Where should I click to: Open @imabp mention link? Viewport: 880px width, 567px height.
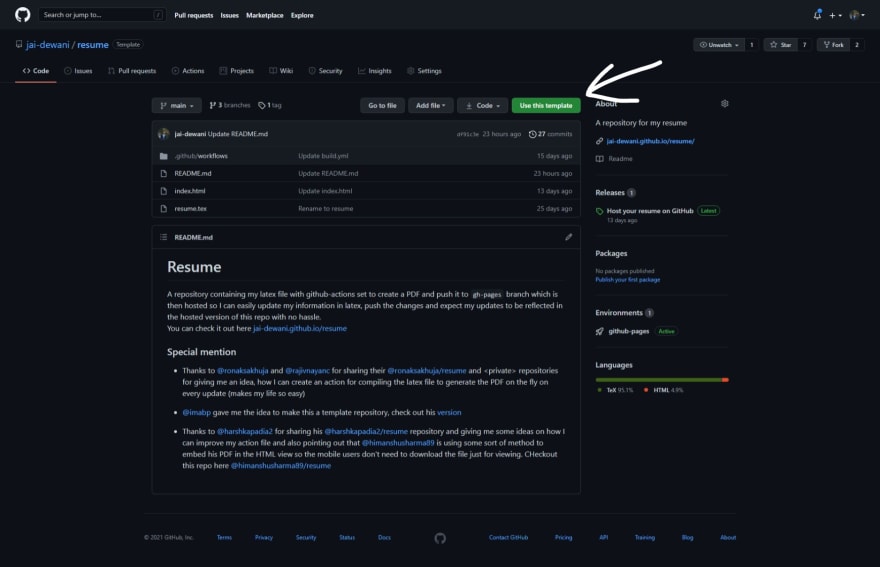click(196, 412)
